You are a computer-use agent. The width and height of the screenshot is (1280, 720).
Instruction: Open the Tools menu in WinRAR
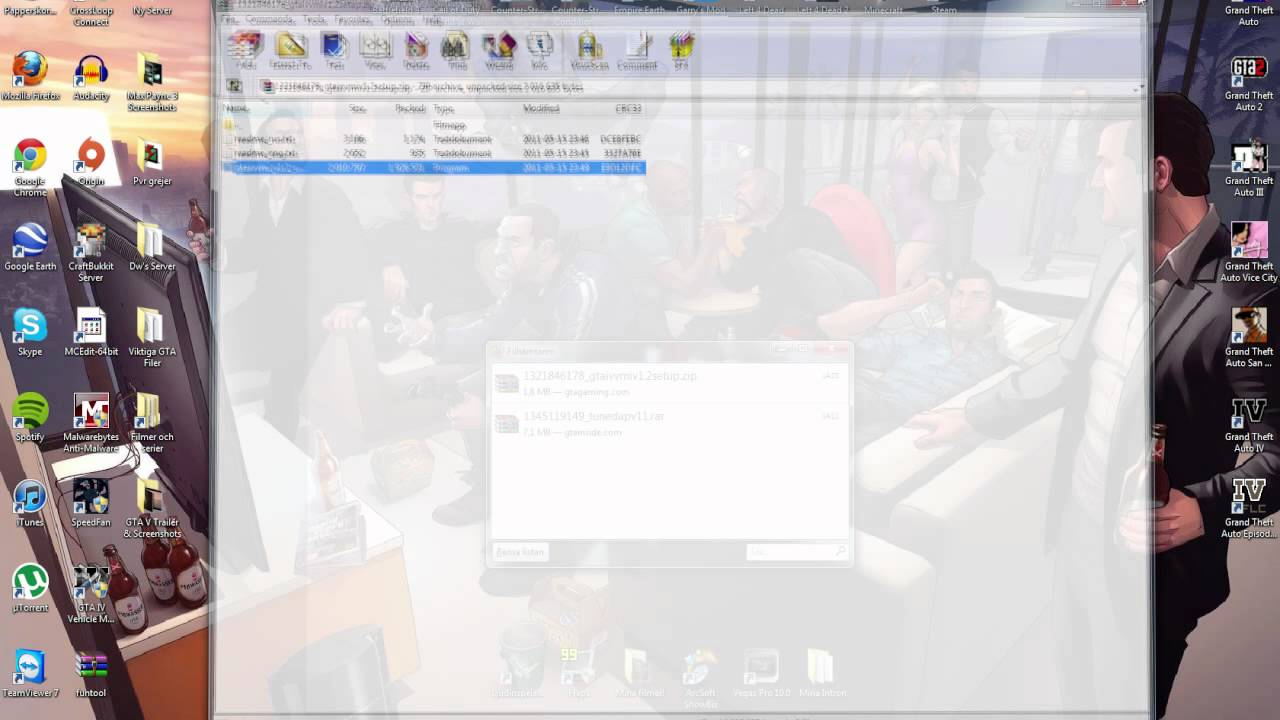pyautogui.click(x=314, y=19)
